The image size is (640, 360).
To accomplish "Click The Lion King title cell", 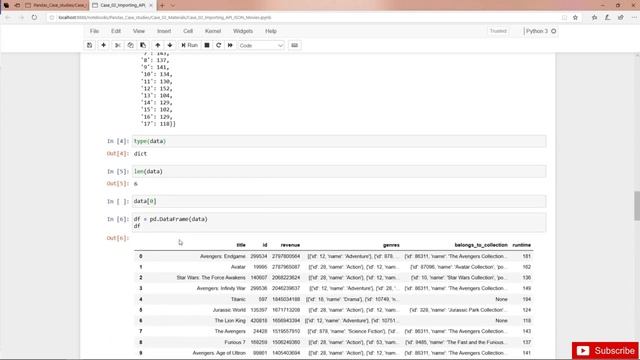I will pos(230,320).
